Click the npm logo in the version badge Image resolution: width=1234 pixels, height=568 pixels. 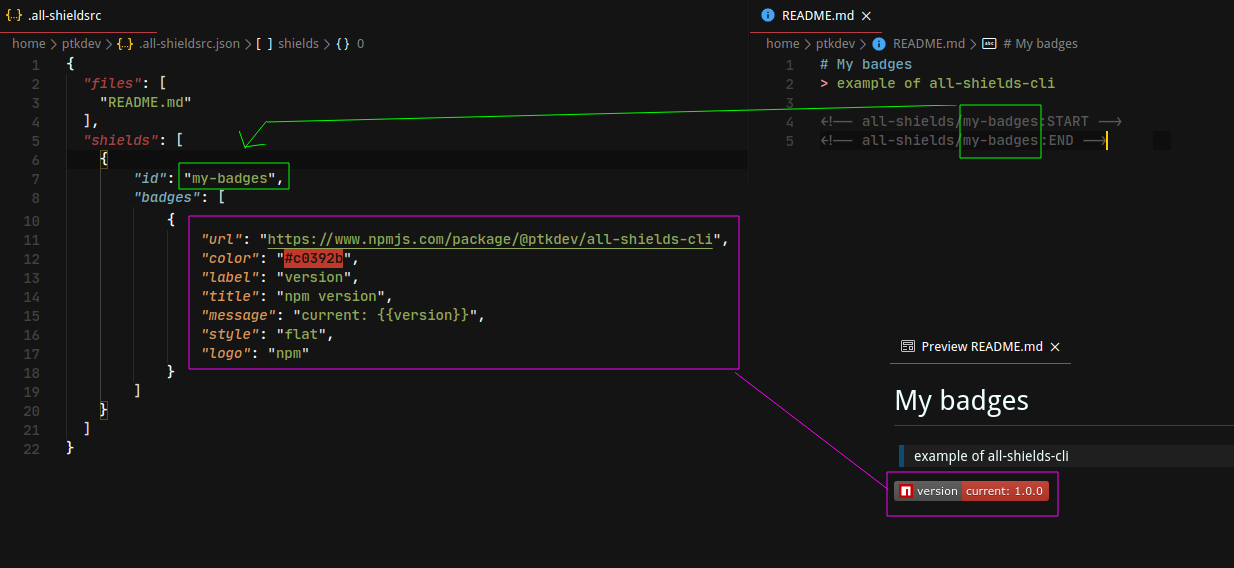pos(905,491)
